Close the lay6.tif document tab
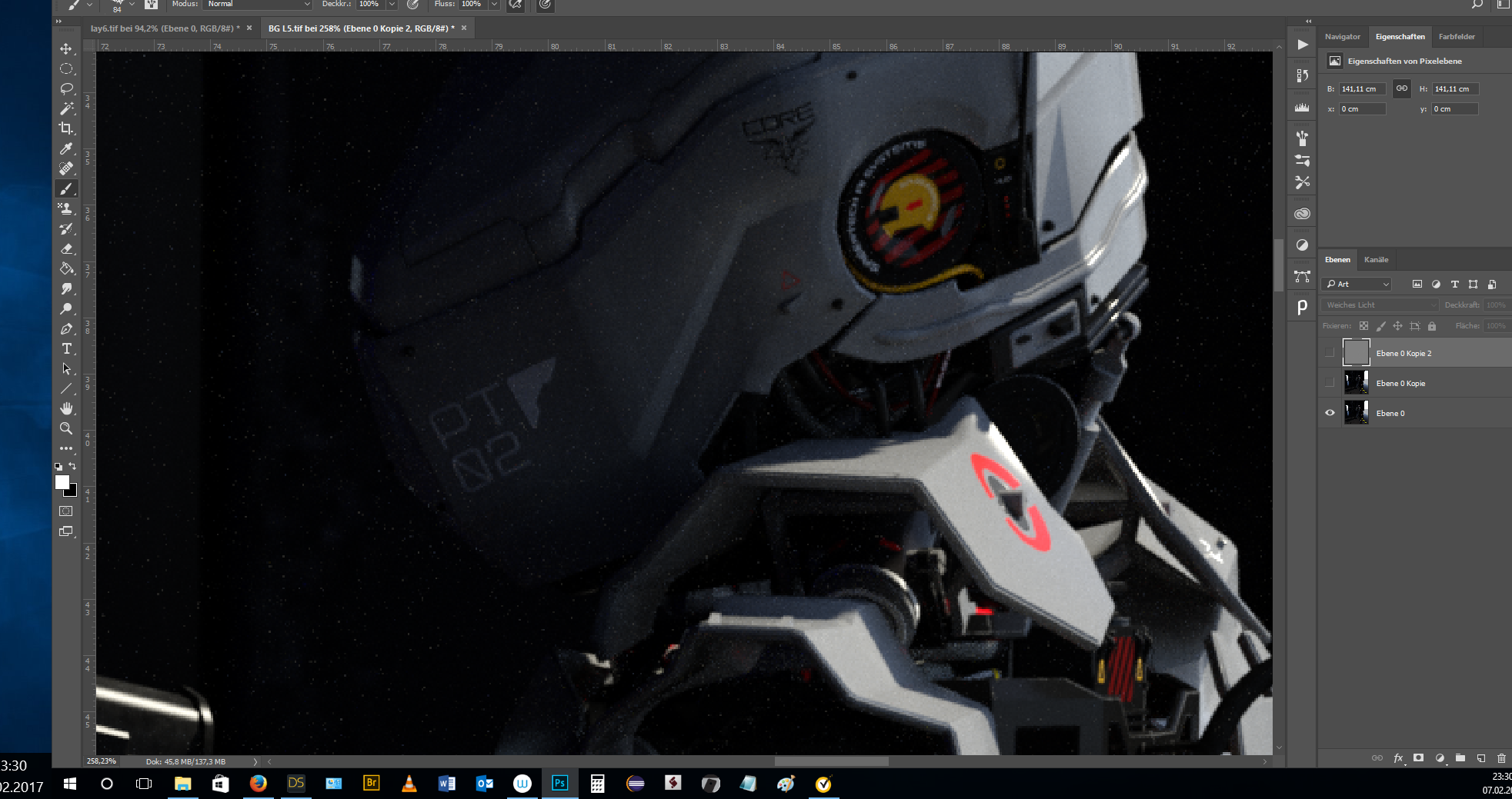Screen dimensions: 1512x799 pos(249,28)
